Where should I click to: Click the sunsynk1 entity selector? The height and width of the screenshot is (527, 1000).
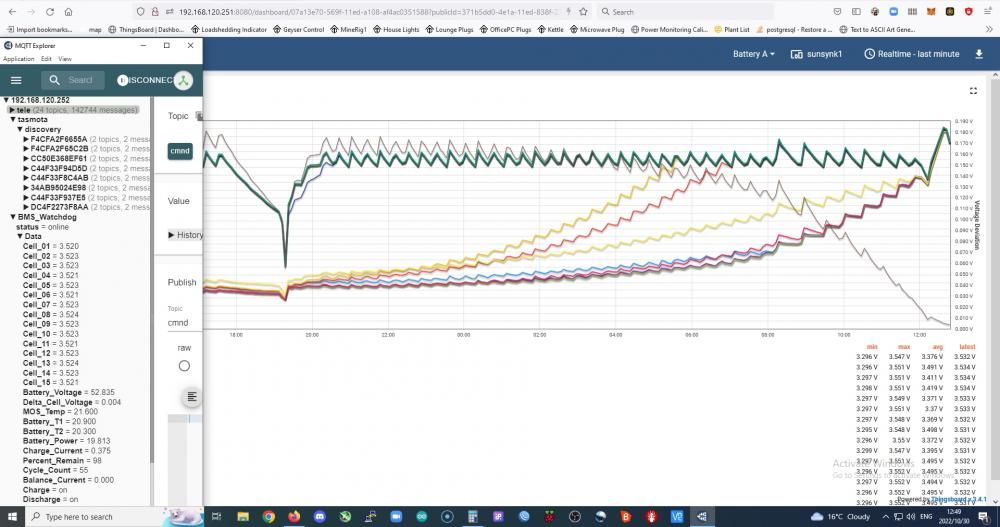(x=816, y=54)
